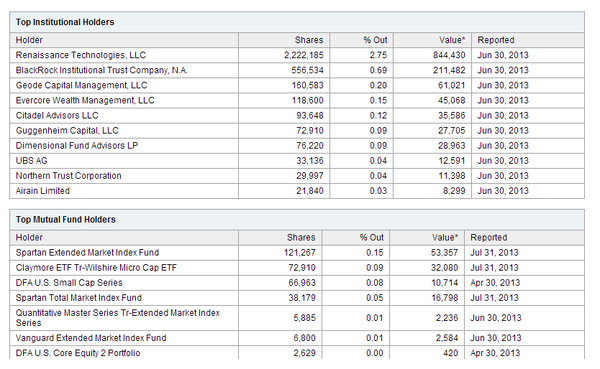Select value cell 61,021
Image resolution: width=600 pixels, height=369 pixels.
point(452,85)
